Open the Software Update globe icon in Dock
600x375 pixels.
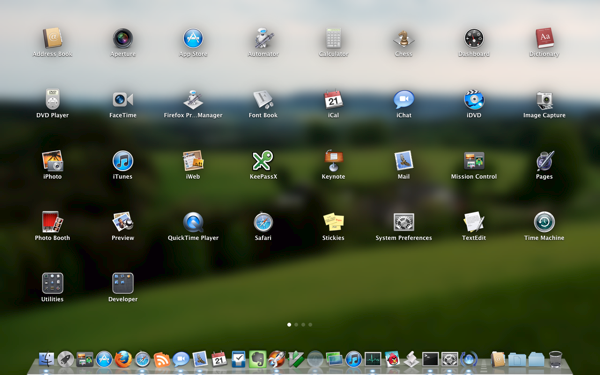pyautogui.click(x=469, y=359)
